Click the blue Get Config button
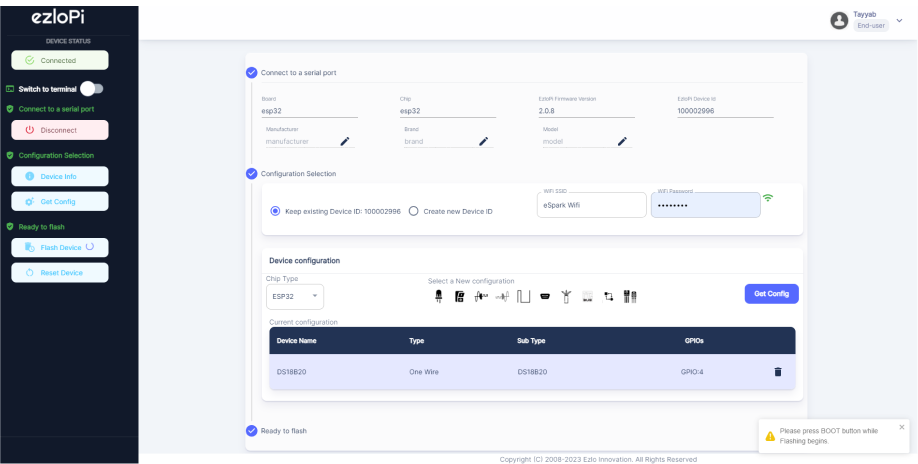918x464 pixels. tap(772, 294)
